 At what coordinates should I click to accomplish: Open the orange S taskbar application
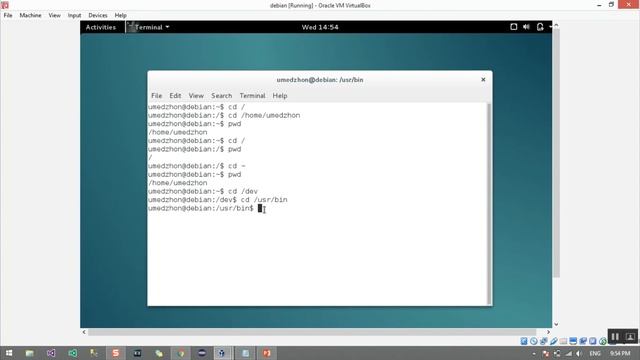point(116,353)
